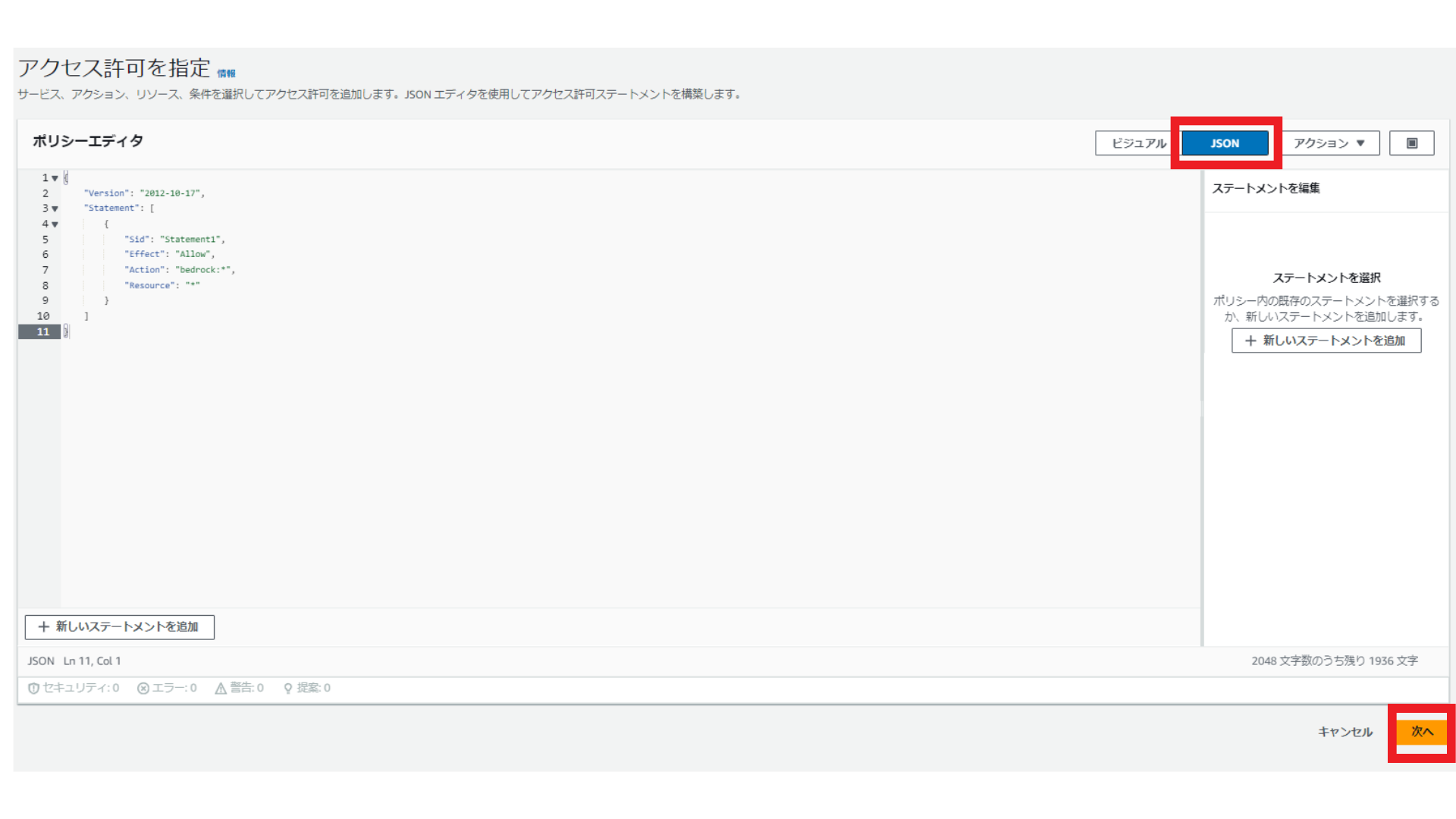This screenshot has width=1456, height=819.
Task: Open the アクション dropdown menu
Action: 1329,143
